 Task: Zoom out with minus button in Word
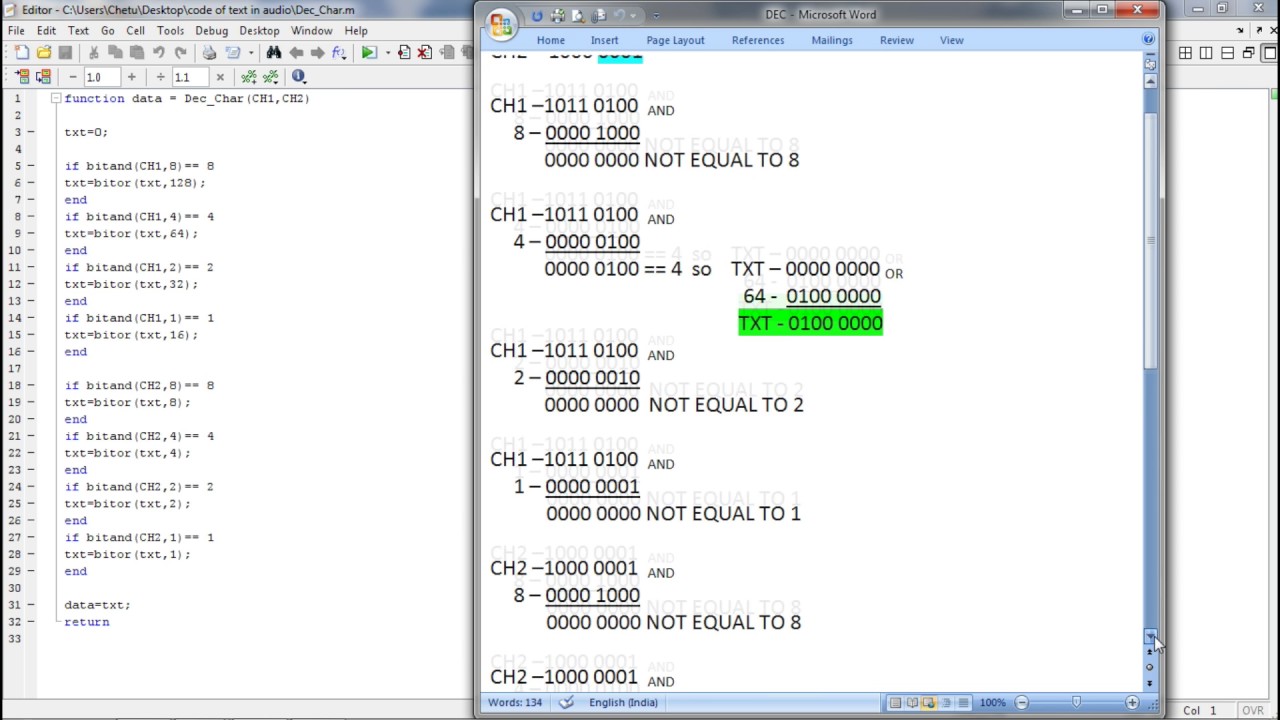click(x=1021, y=703)
